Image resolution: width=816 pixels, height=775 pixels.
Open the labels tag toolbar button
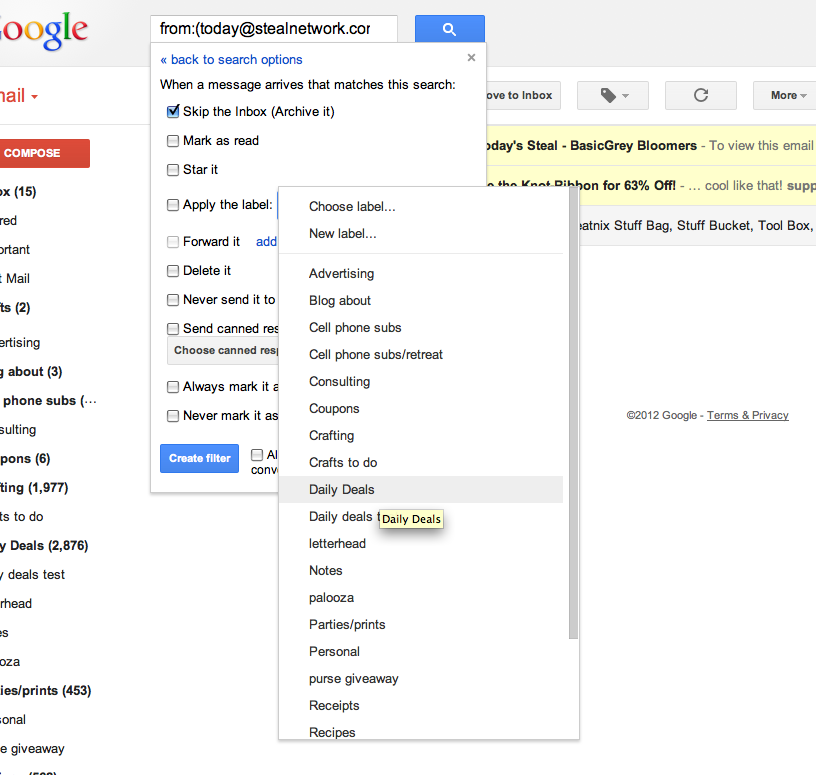click(x=612, y=95)
